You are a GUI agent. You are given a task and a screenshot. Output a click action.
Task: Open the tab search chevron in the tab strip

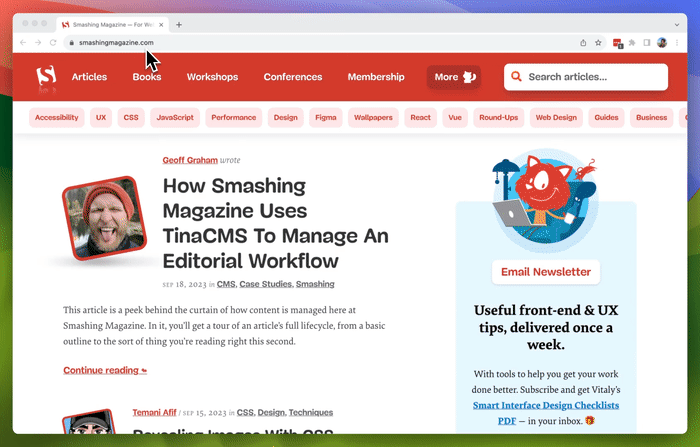[676, 24]
